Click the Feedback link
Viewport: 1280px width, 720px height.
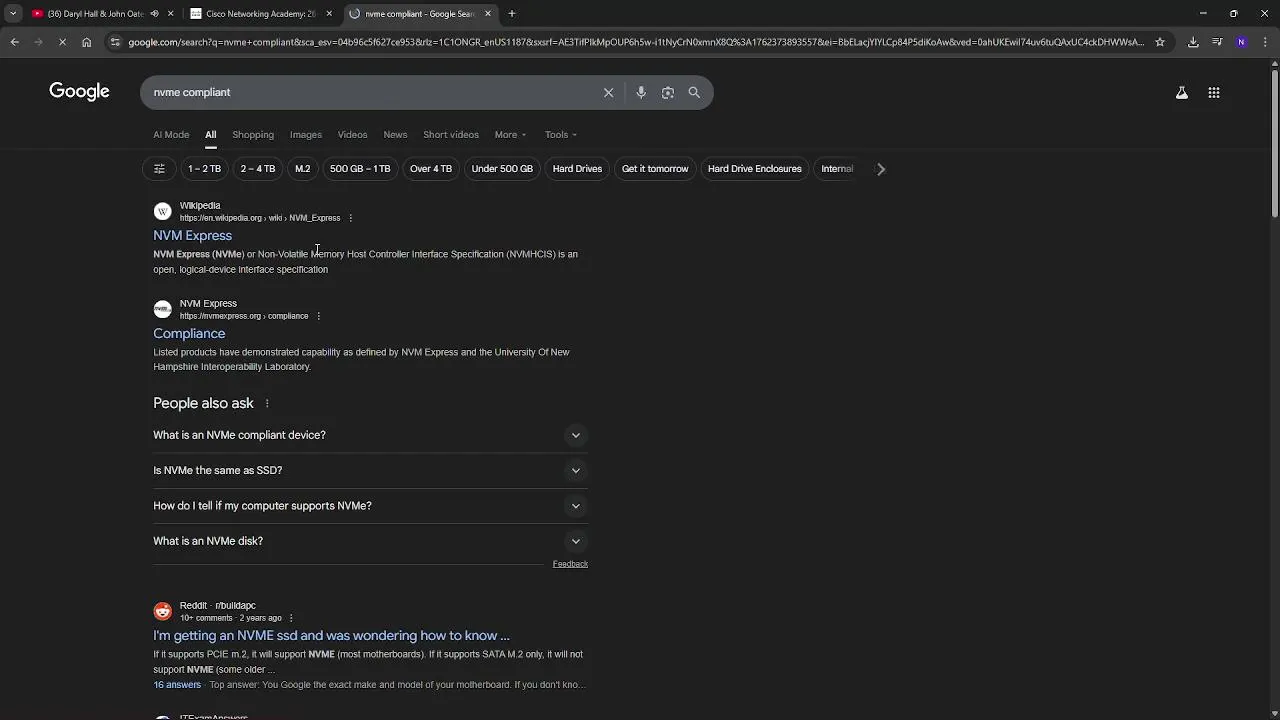pyautogui.click(x=570, y=564)
